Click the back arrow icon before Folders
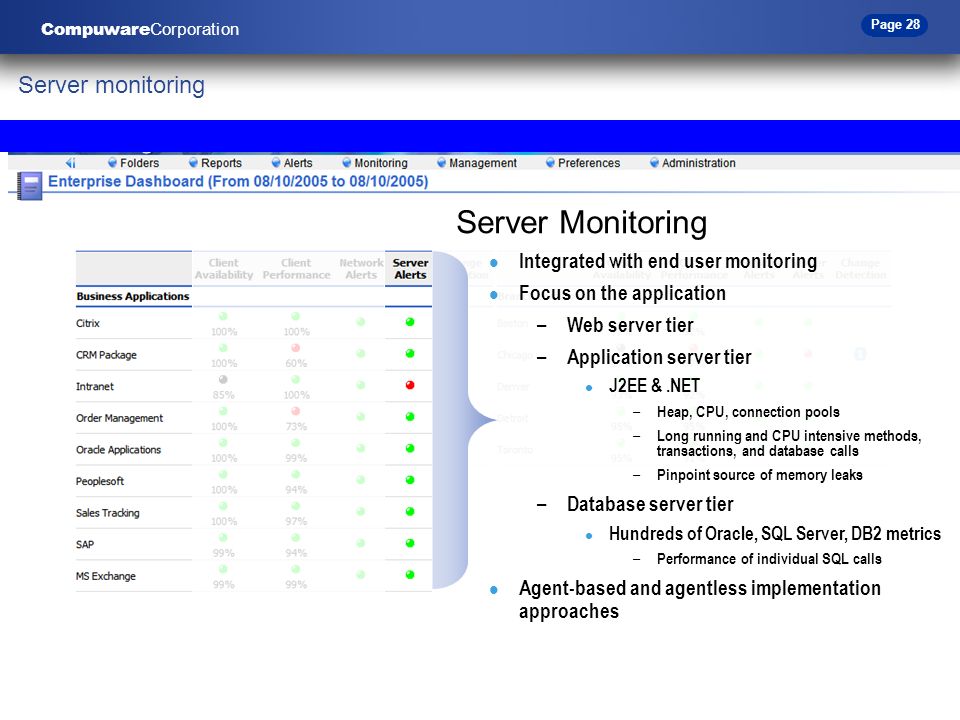Viewport: 960px width, 720px height. click(x=70, y=163)
